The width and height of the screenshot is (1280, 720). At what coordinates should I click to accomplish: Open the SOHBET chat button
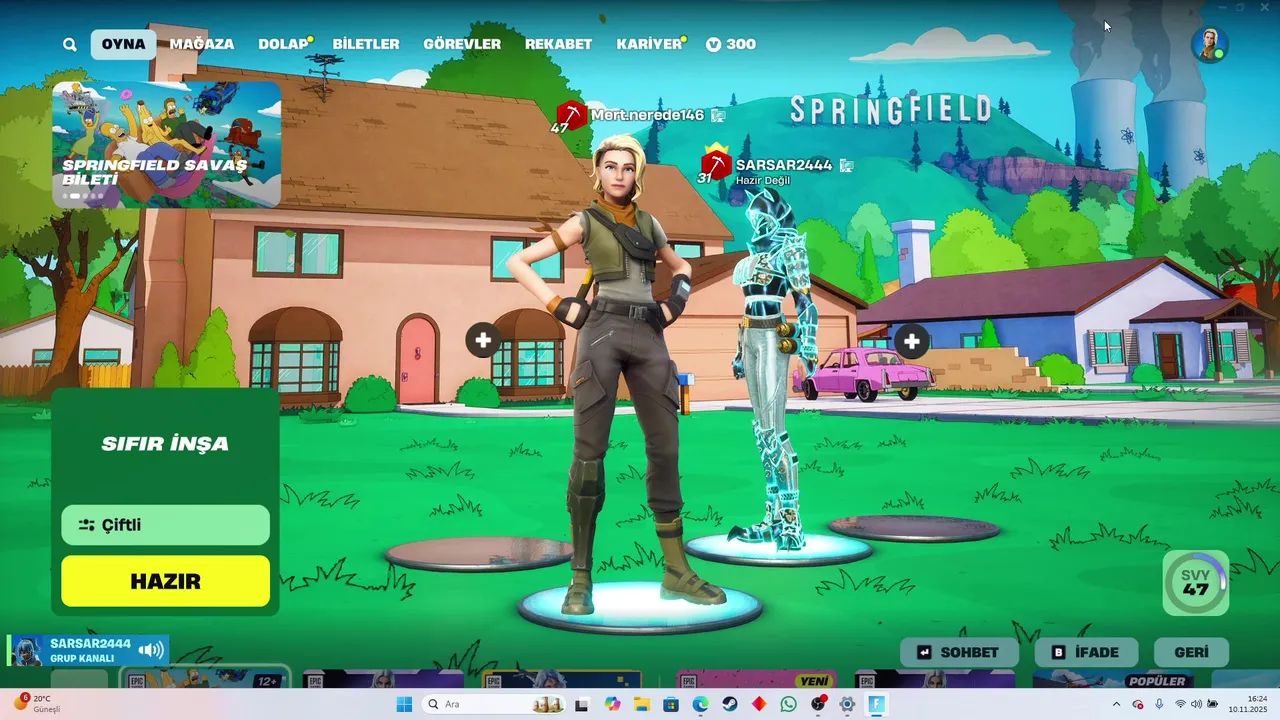tap(959, 652)
